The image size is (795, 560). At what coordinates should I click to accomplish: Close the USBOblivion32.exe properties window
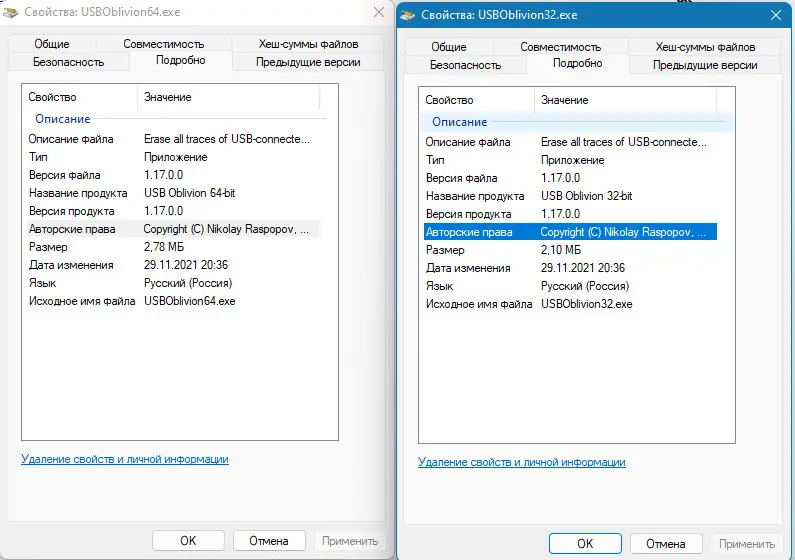tap(775, 16)
